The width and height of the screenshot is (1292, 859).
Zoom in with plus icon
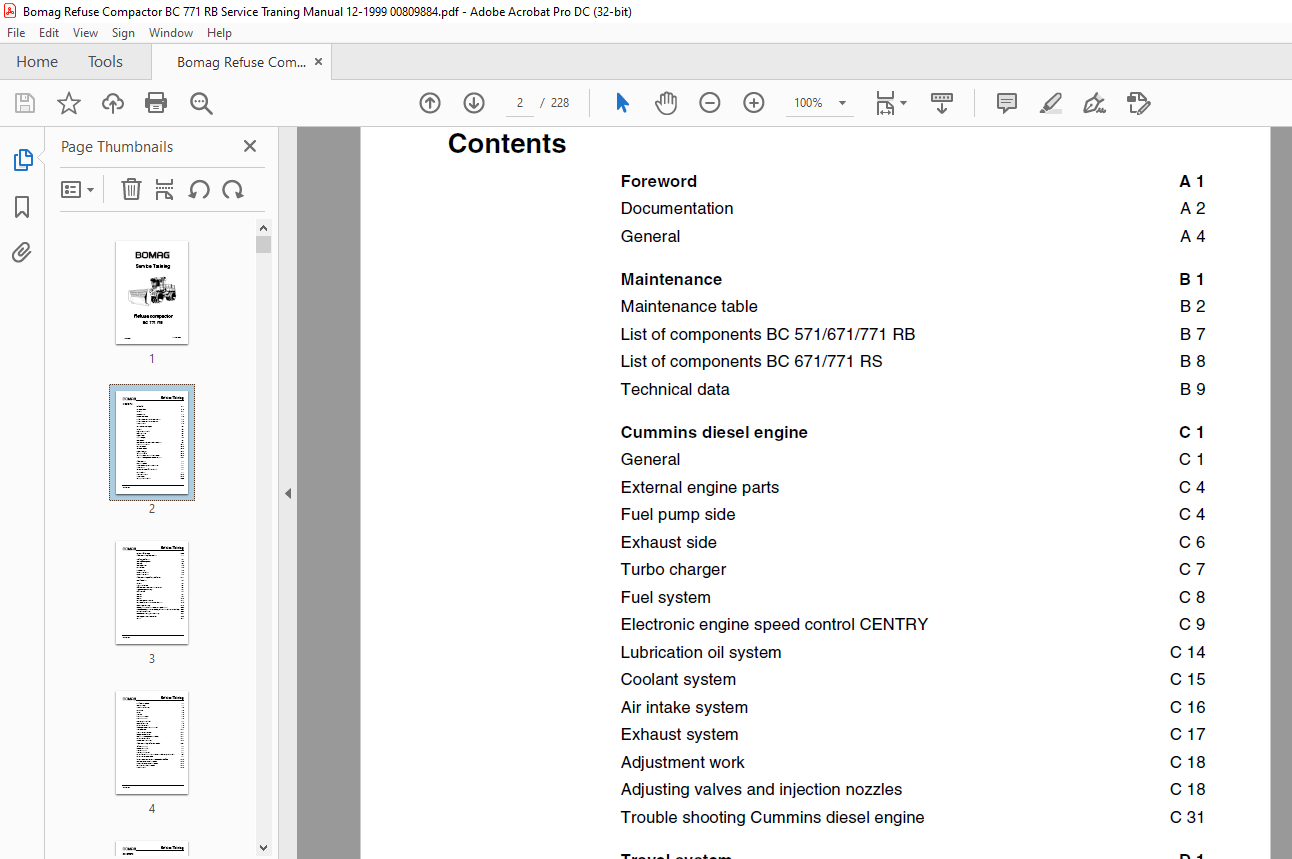coord(754,103)
